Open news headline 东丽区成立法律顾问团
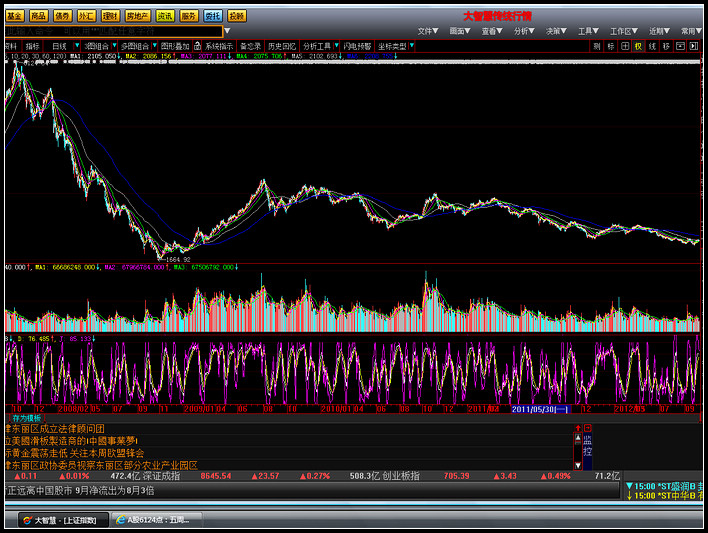This screenshot has height=533, width=708. tap(55, 429)
